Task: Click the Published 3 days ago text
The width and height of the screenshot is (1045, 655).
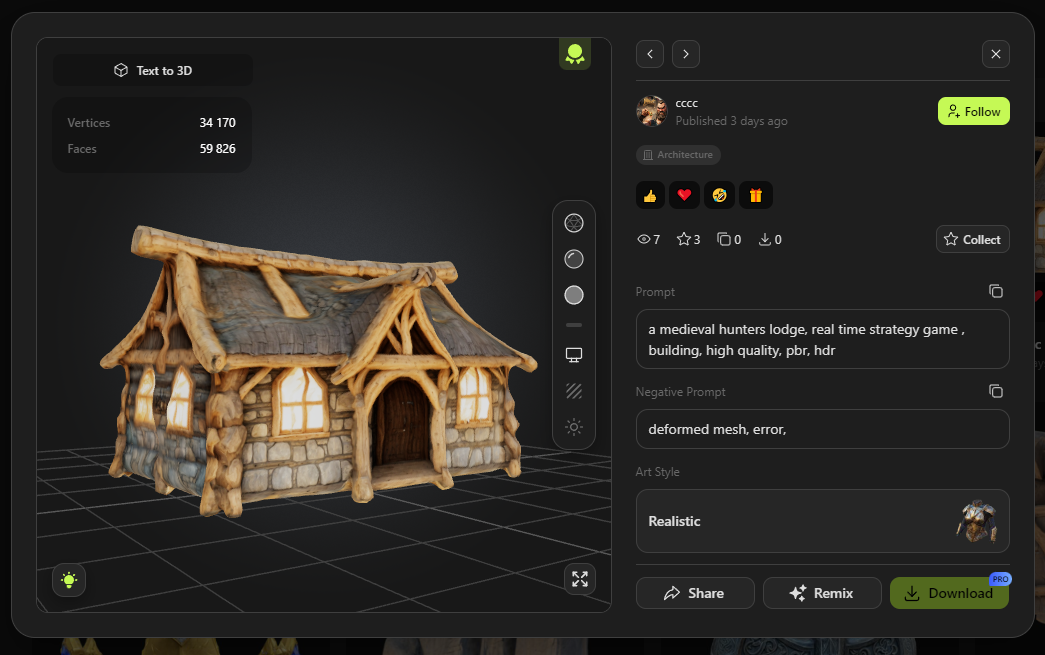Action: click(x=731, y=121)
